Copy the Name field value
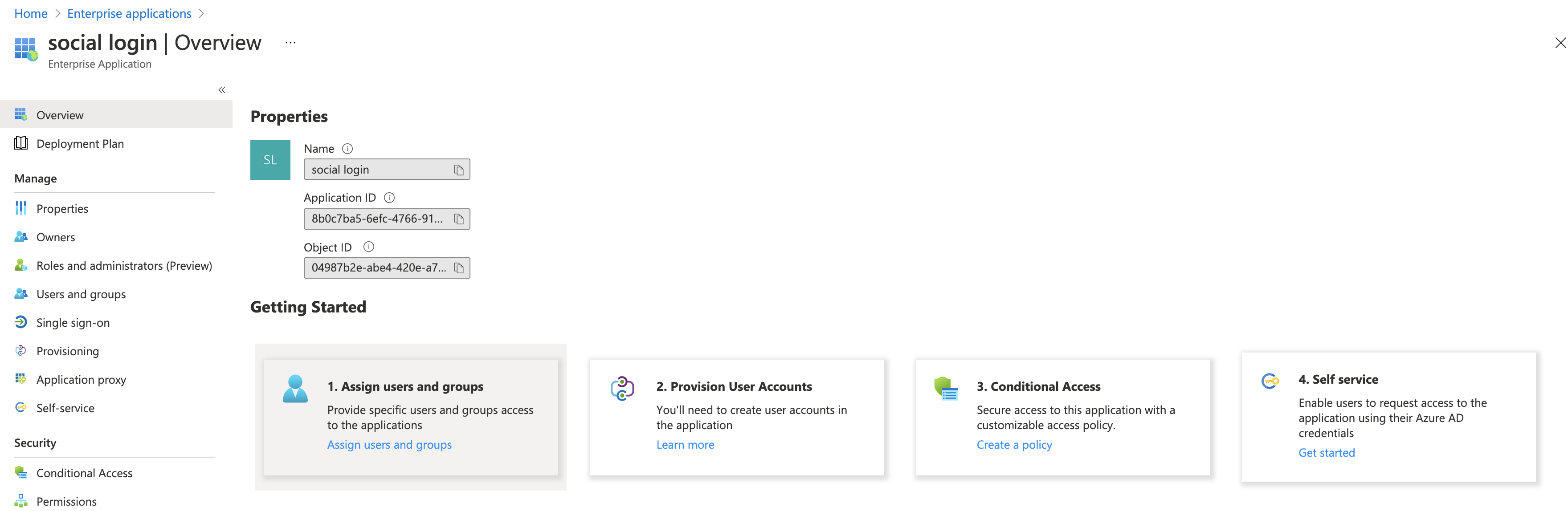 pyautogui.click(x=458, y=170)
